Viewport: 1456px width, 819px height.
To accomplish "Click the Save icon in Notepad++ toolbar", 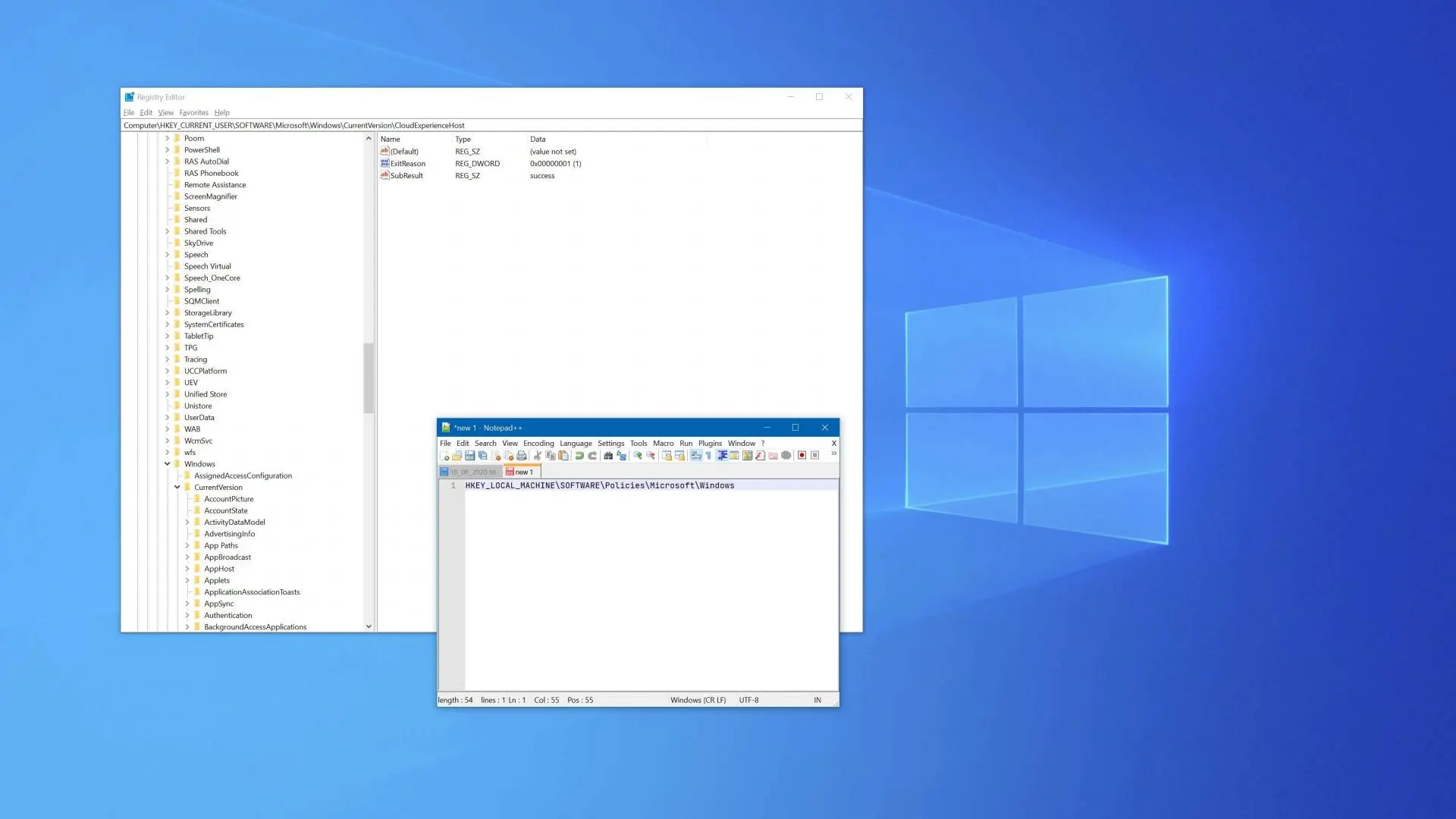I will 469,455.
